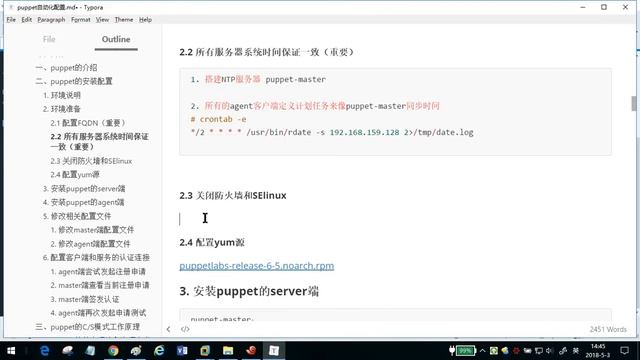The width and height of the screenshot is (640, 360).
Task: Go to outline item 2.3 关闭防火墙和SElinux
Action: [x=91, y=161]
